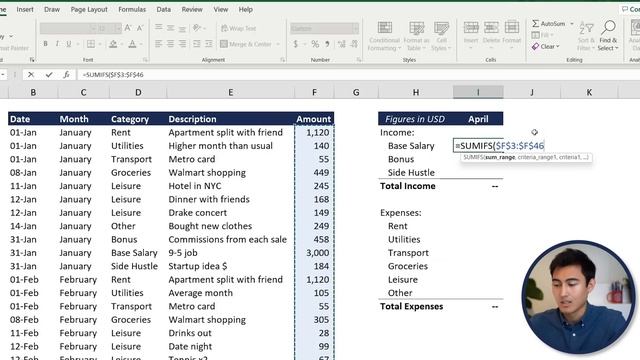Viewport: 640px width, 360px height.
Task: Open Cell Styles gallery
Action: [x=441, y=36]
